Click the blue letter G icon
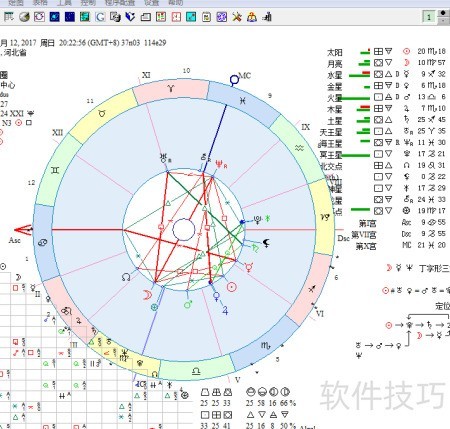The height and width of the screenshot is (429, 450). point(100,17)
